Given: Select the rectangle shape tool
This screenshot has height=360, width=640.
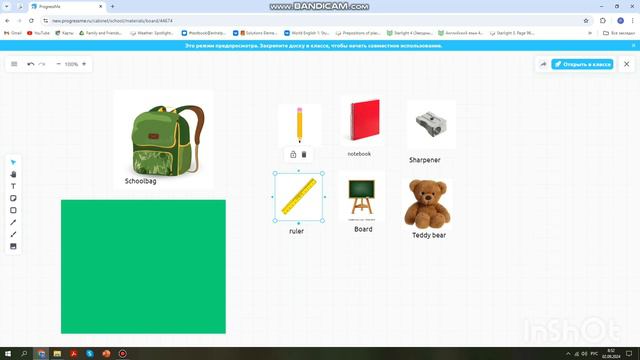Looking at the screenshot, I should [13, 210].
